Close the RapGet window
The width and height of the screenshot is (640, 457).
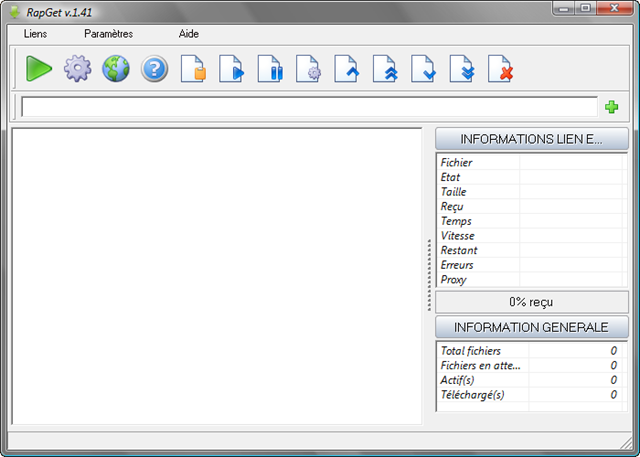614,8
